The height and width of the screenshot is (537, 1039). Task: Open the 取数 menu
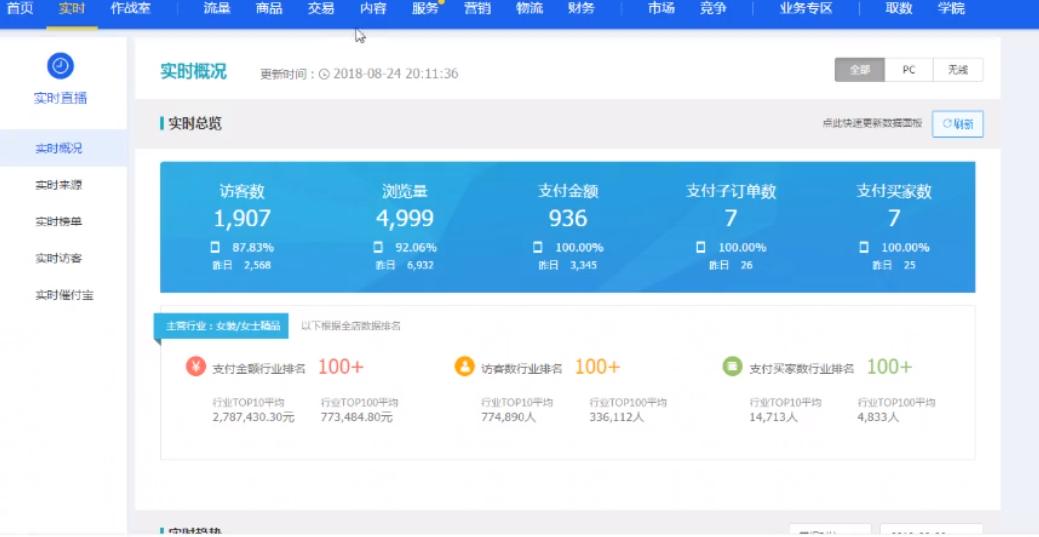tap(899, 9)
